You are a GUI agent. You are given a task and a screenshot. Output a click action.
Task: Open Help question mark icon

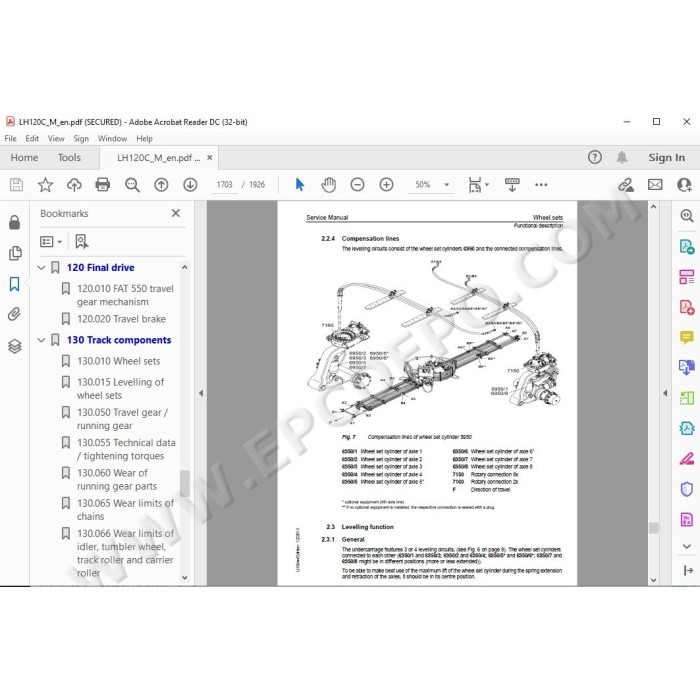pyautogui.click(x=595, y=157)
